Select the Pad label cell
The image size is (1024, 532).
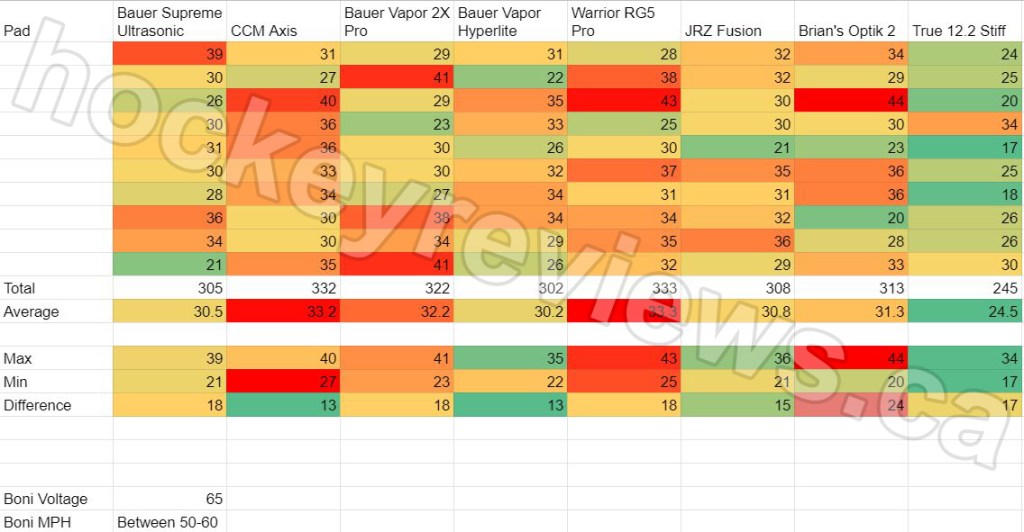(17, 31)
